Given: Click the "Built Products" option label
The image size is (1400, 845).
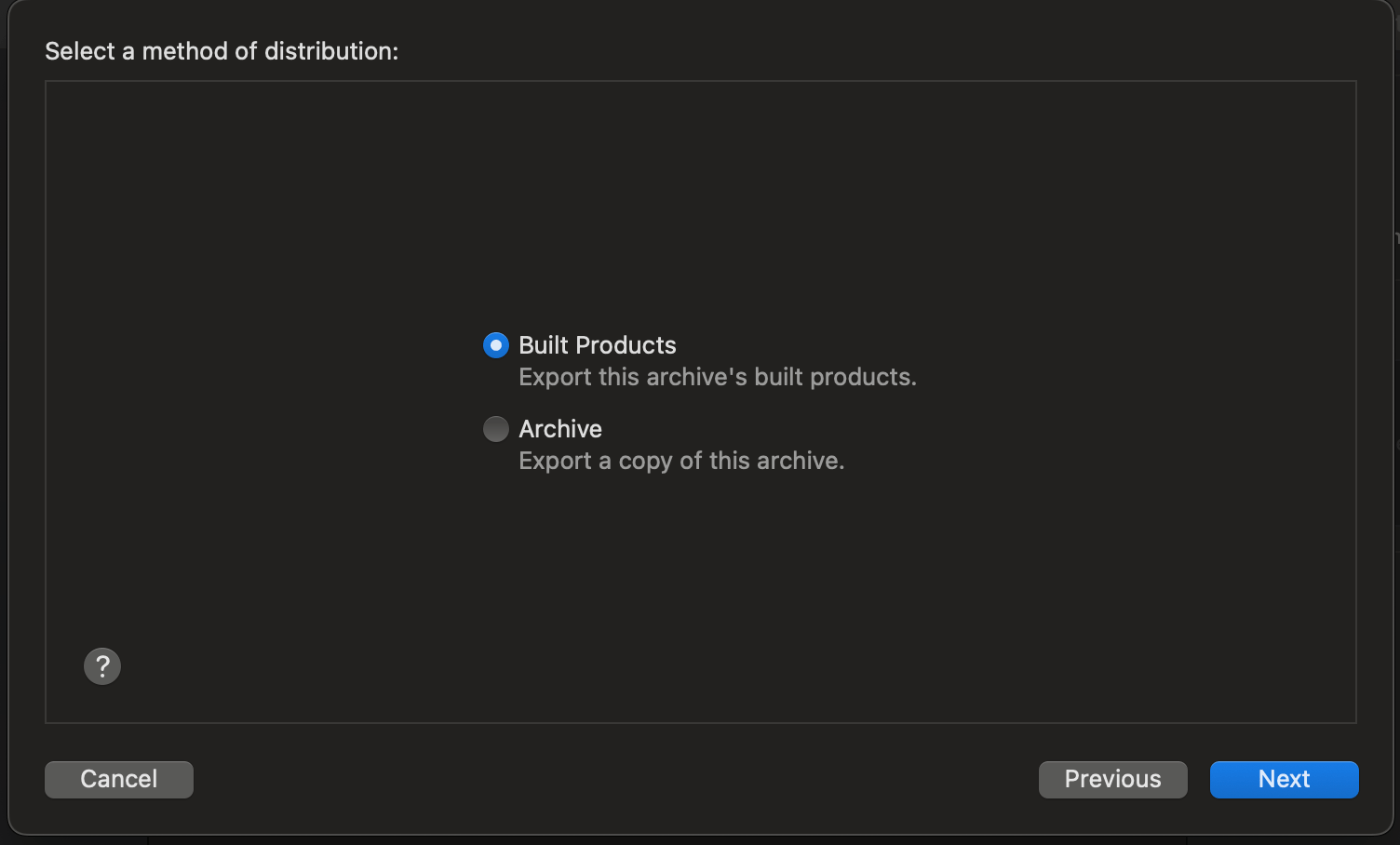Looking at the screenshot, I should click(x=597, y=345).
